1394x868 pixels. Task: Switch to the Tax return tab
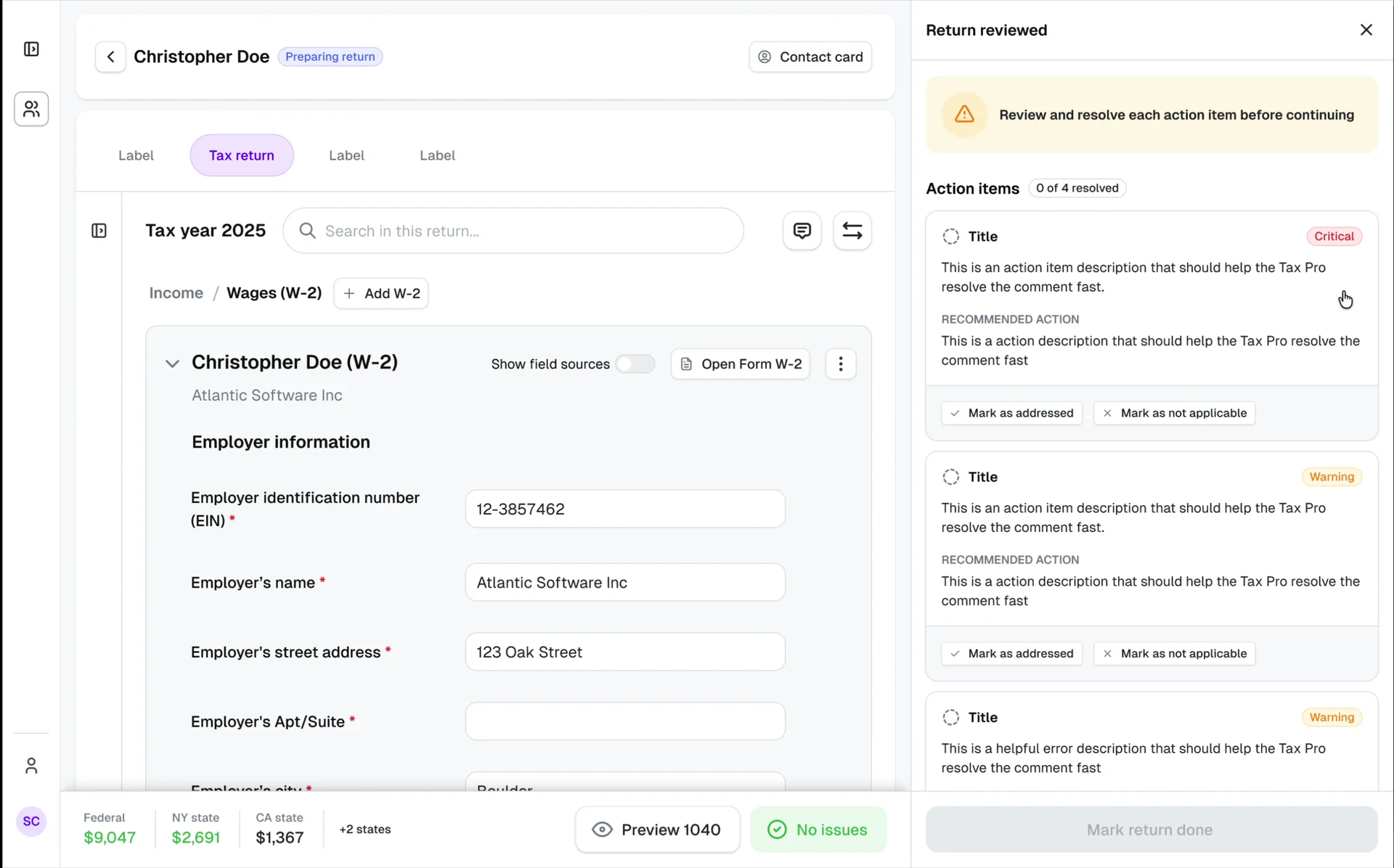(x=242, y=155)
